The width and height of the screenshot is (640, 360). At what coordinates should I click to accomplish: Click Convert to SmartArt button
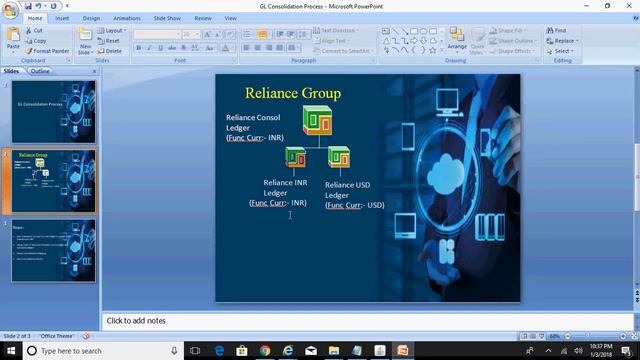click(x=343, y=51)
